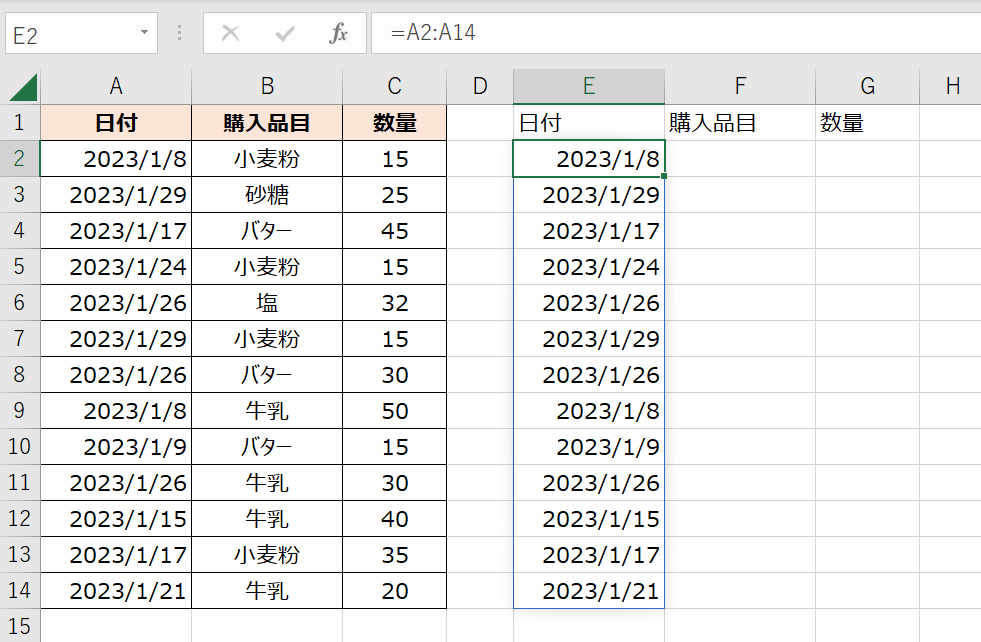Click the 数量 header cell in column G
The width and height of the screenshot is (981, 642).
867,123
